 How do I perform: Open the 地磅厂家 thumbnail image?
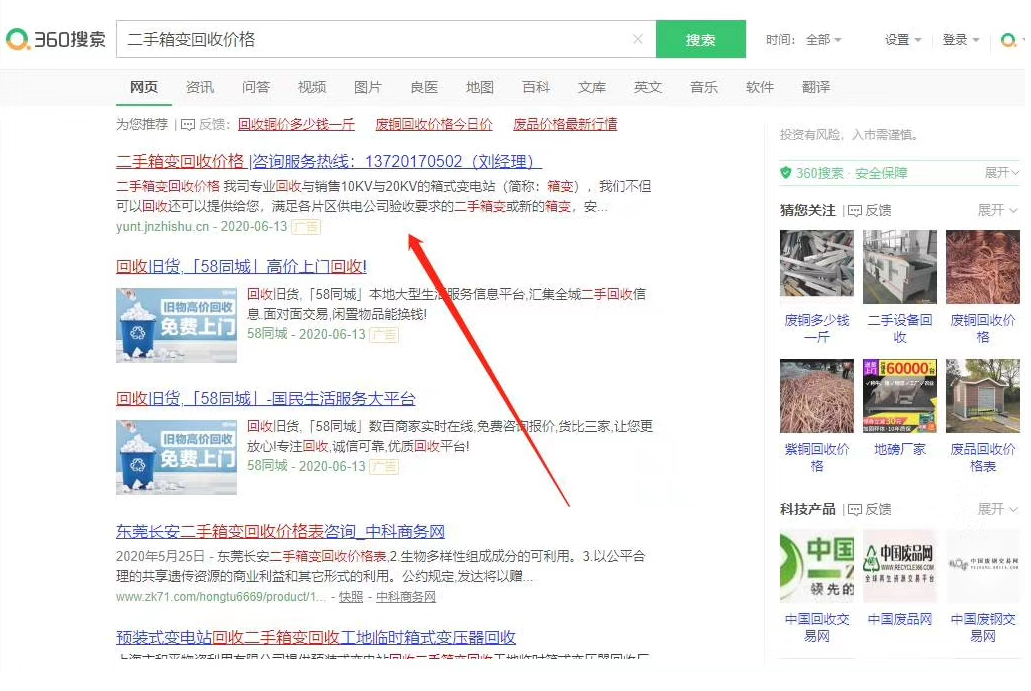[900, 396]
